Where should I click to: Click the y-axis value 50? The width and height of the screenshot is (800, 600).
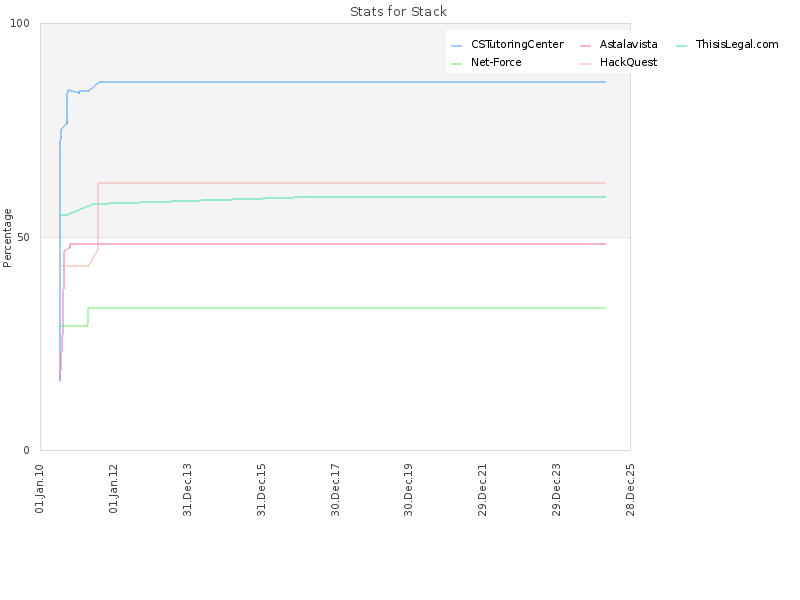pos(23,238)
